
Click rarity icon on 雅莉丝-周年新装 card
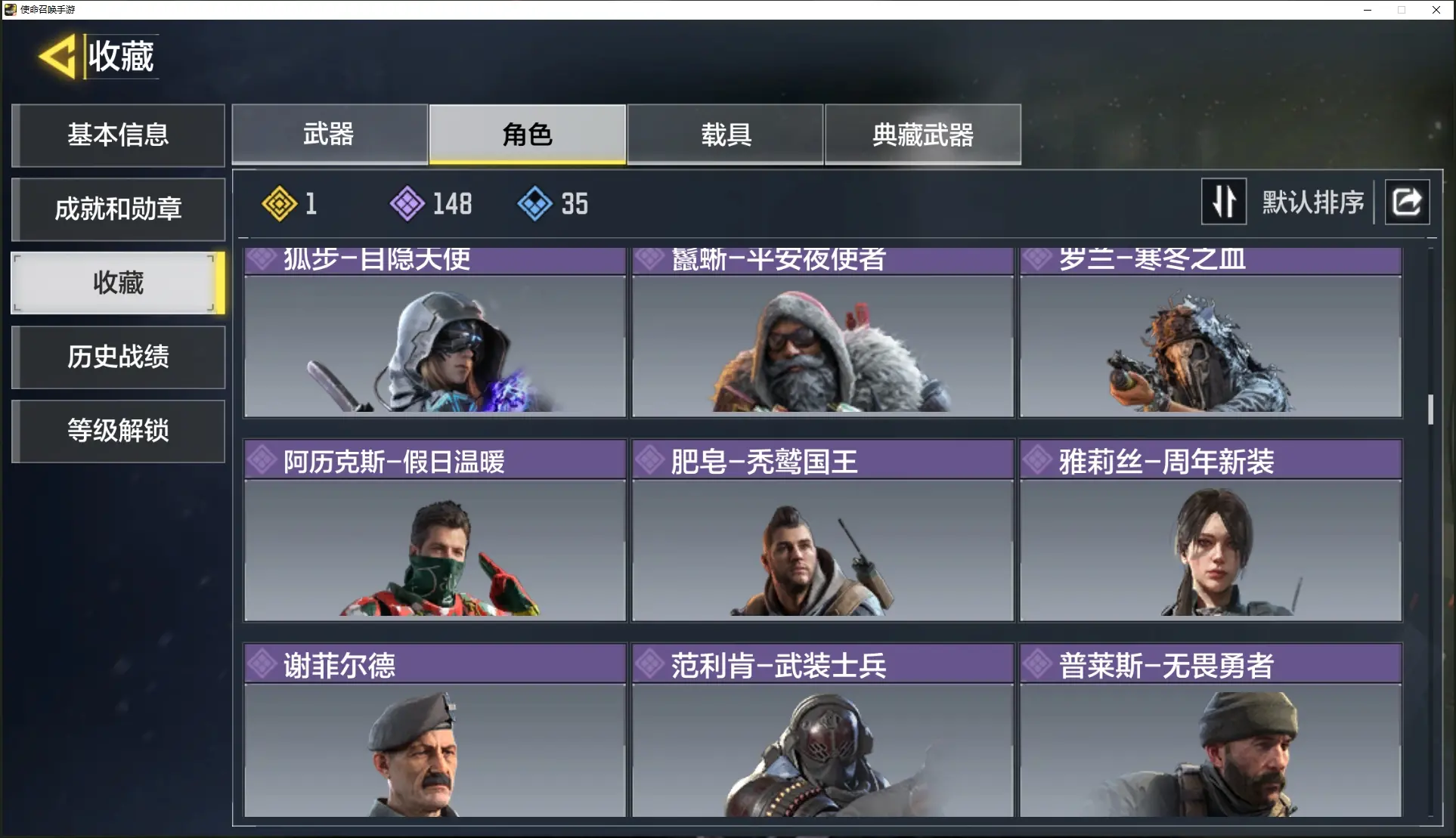1038,460
